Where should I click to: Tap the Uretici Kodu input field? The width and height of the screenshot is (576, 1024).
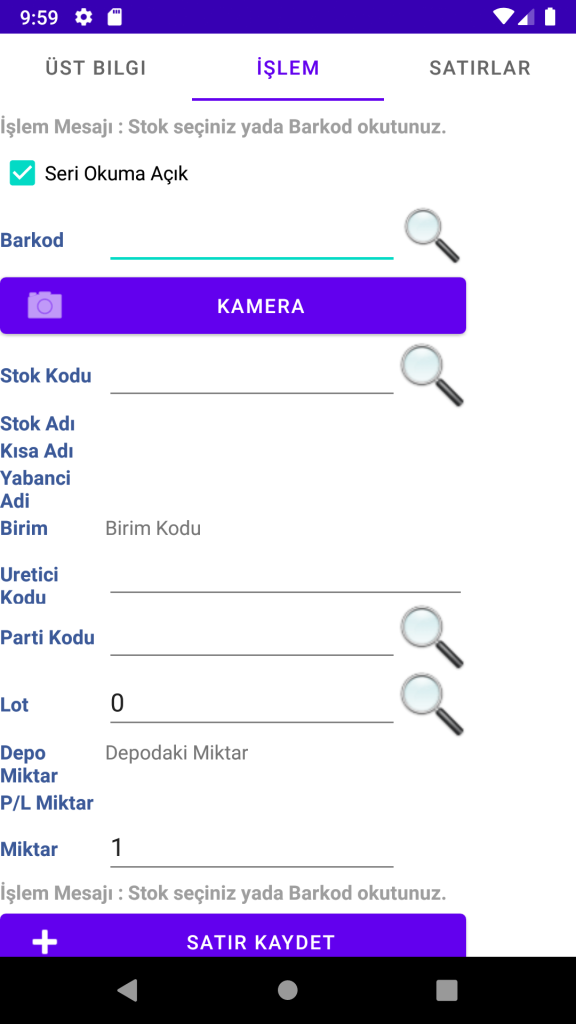click(285, 575)
